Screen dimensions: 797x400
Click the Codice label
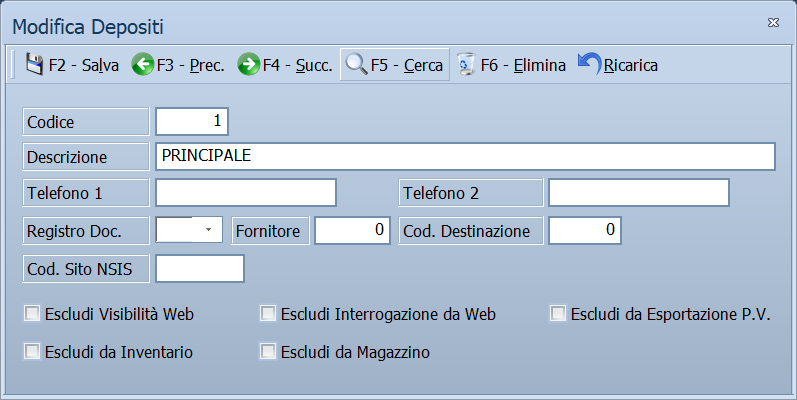click(86, 121)
